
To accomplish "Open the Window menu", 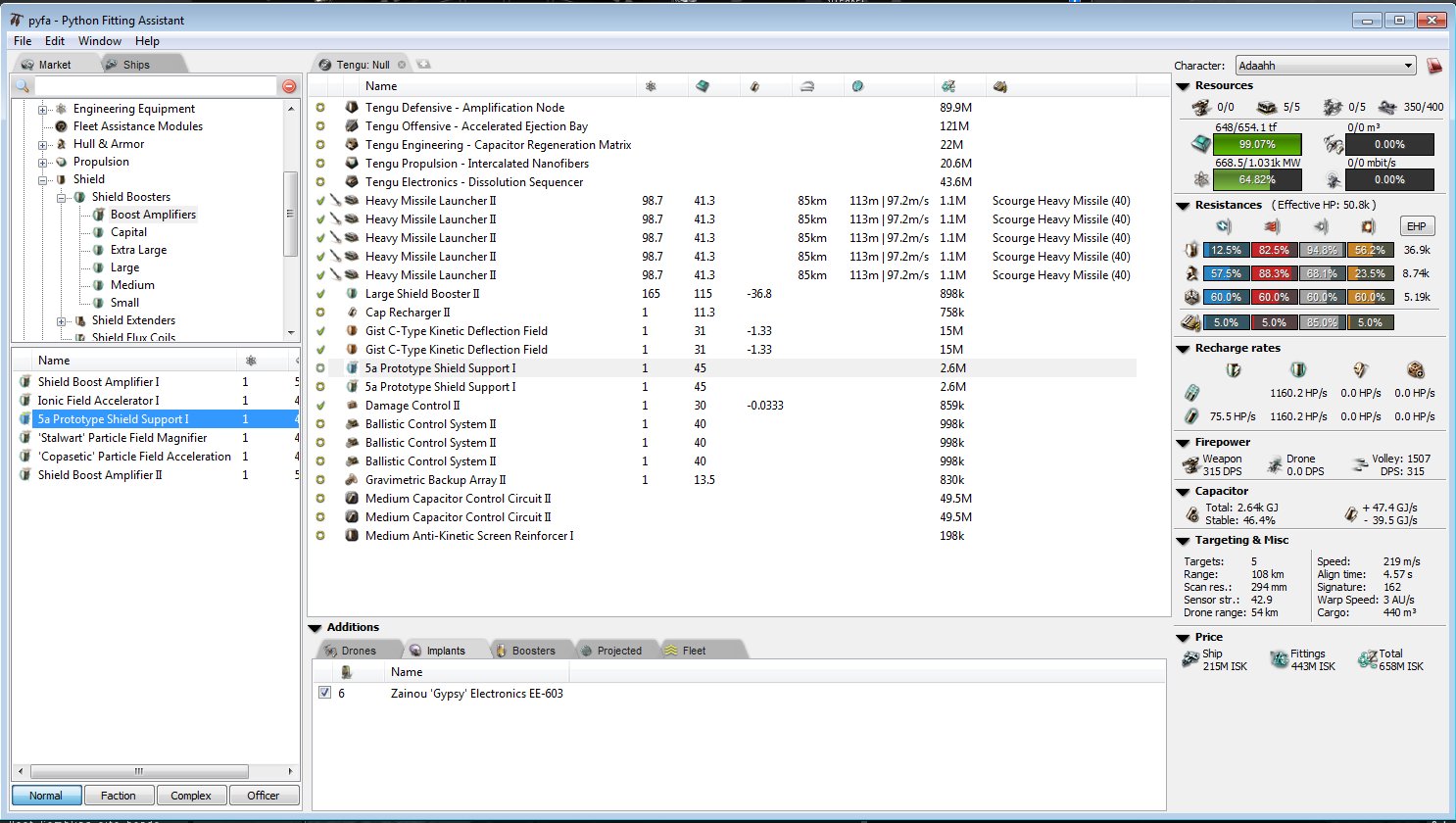I will click(100, 41).
